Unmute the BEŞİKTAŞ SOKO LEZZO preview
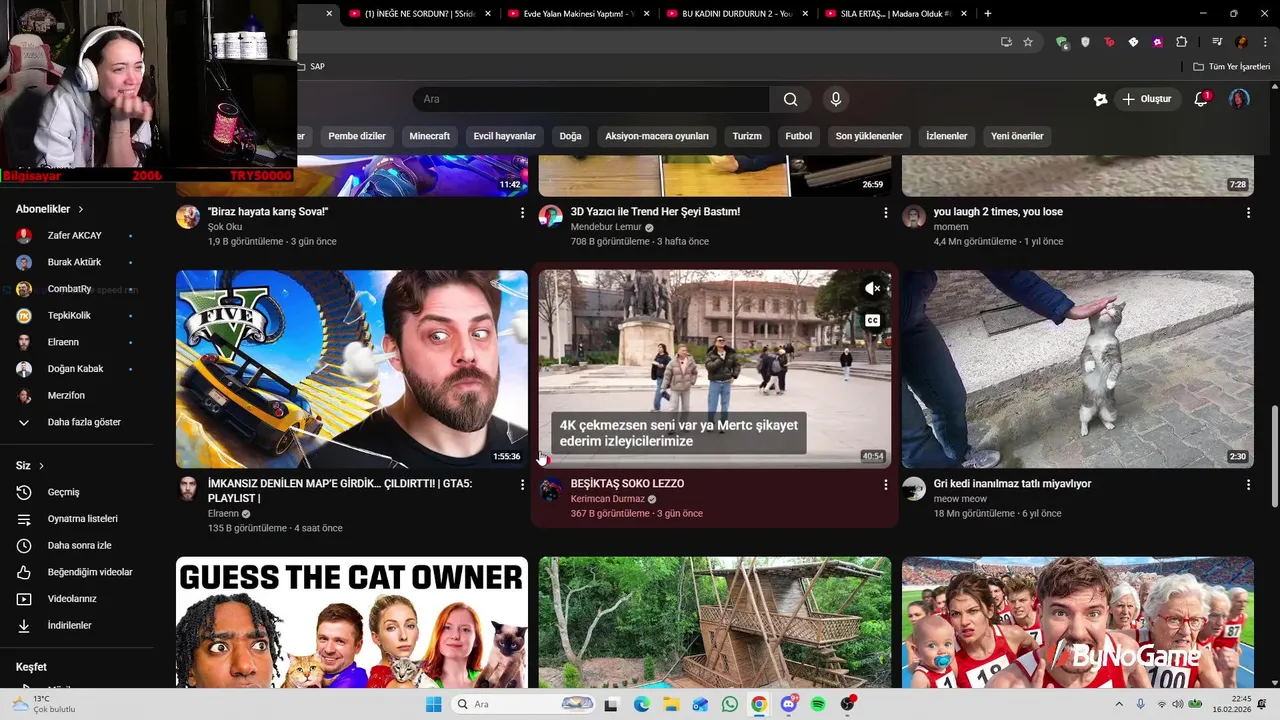 (873, 289)
